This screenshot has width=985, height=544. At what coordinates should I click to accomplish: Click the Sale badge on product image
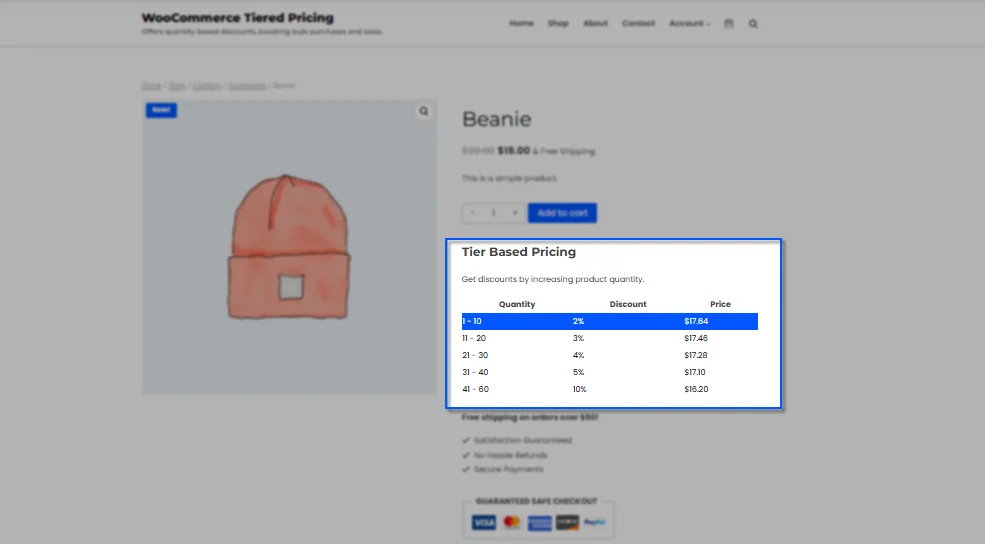tap(161, 110)
